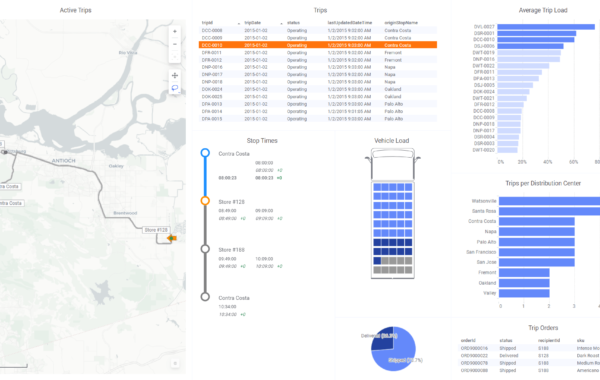Screen dimensions: 600x380
Task: Sort the table by tripId column arrow
Action: pos(239,23)
